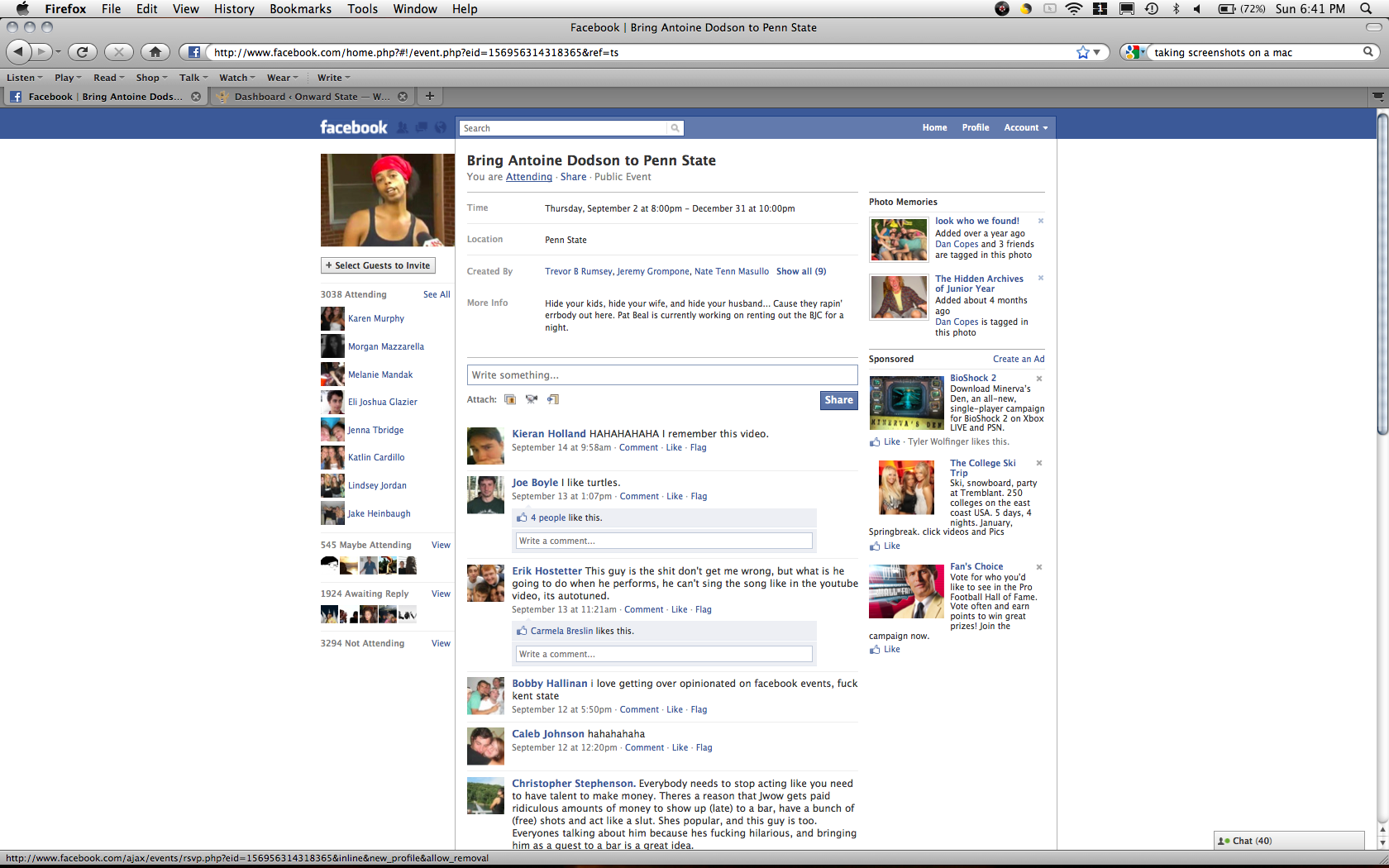
Task: Expand the Write toolbar dropdown
Action: (x=334, y=78)
